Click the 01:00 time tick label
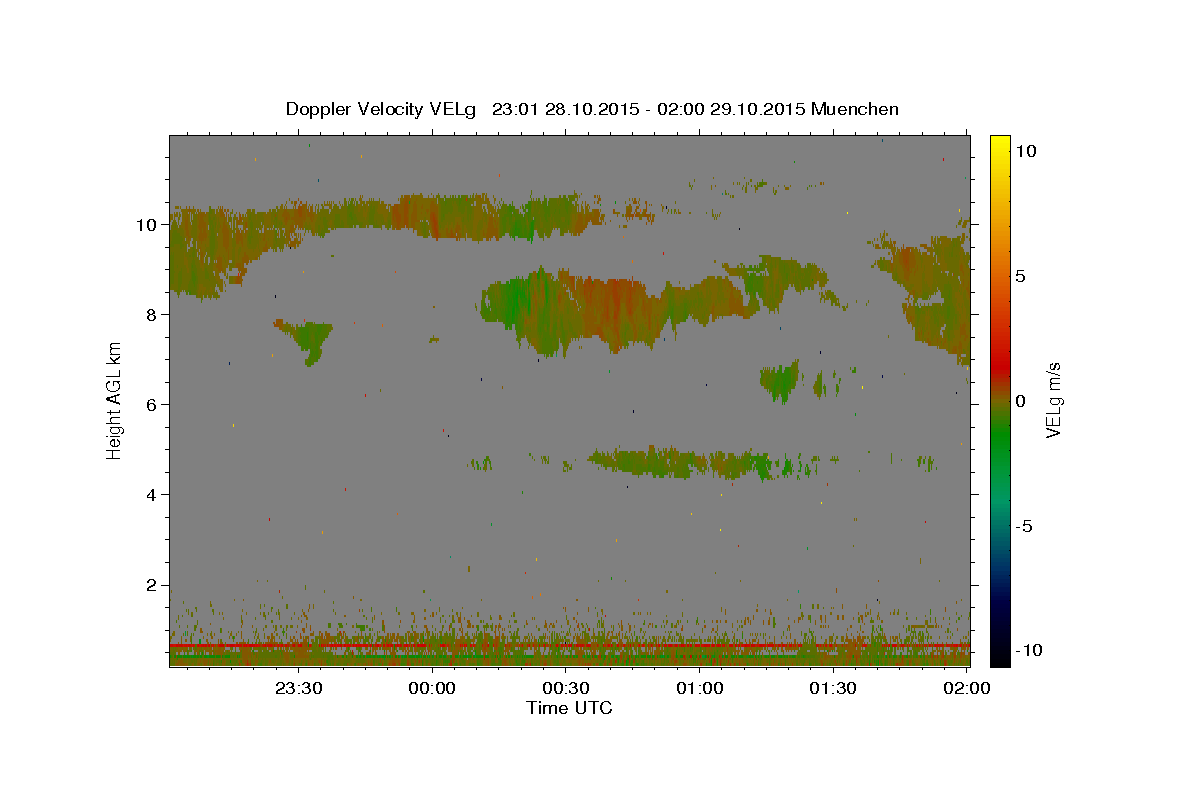Viewport: 1200px width, 800px height. pos(699,688)
